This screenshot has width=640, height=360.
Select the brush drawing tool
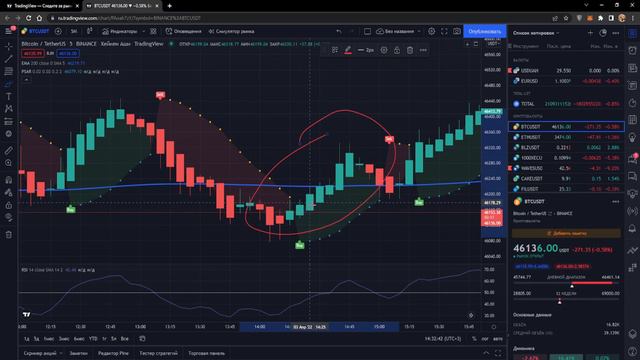[x=9, y=84]
